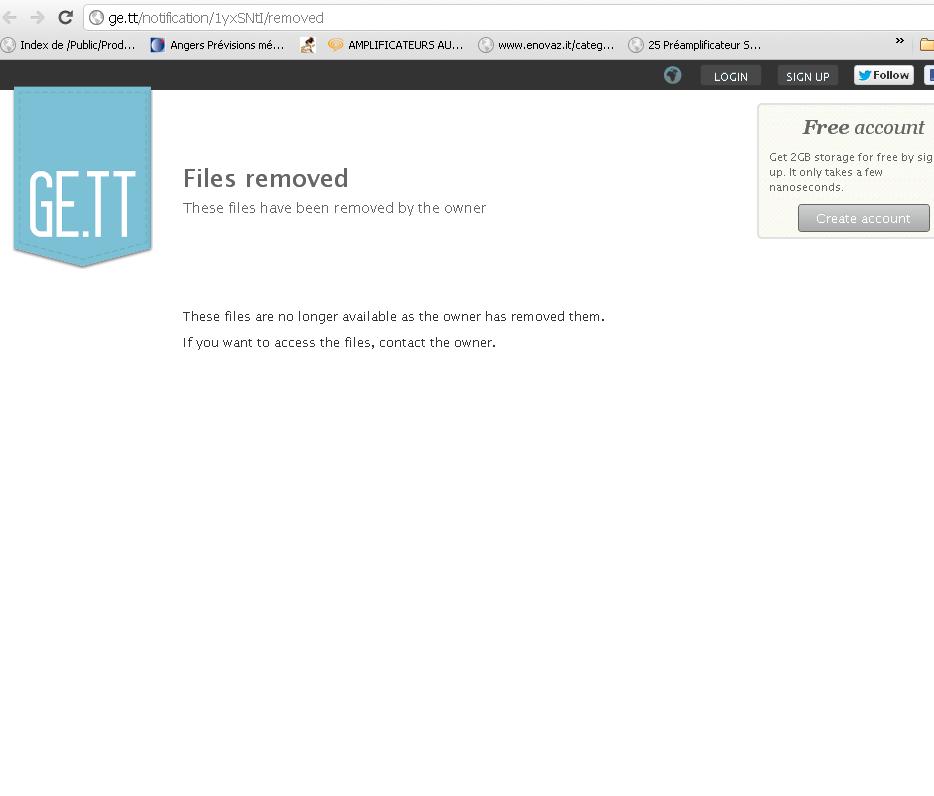Click the Create account button
Screen dimensions: 934x796
click(864, 218)
